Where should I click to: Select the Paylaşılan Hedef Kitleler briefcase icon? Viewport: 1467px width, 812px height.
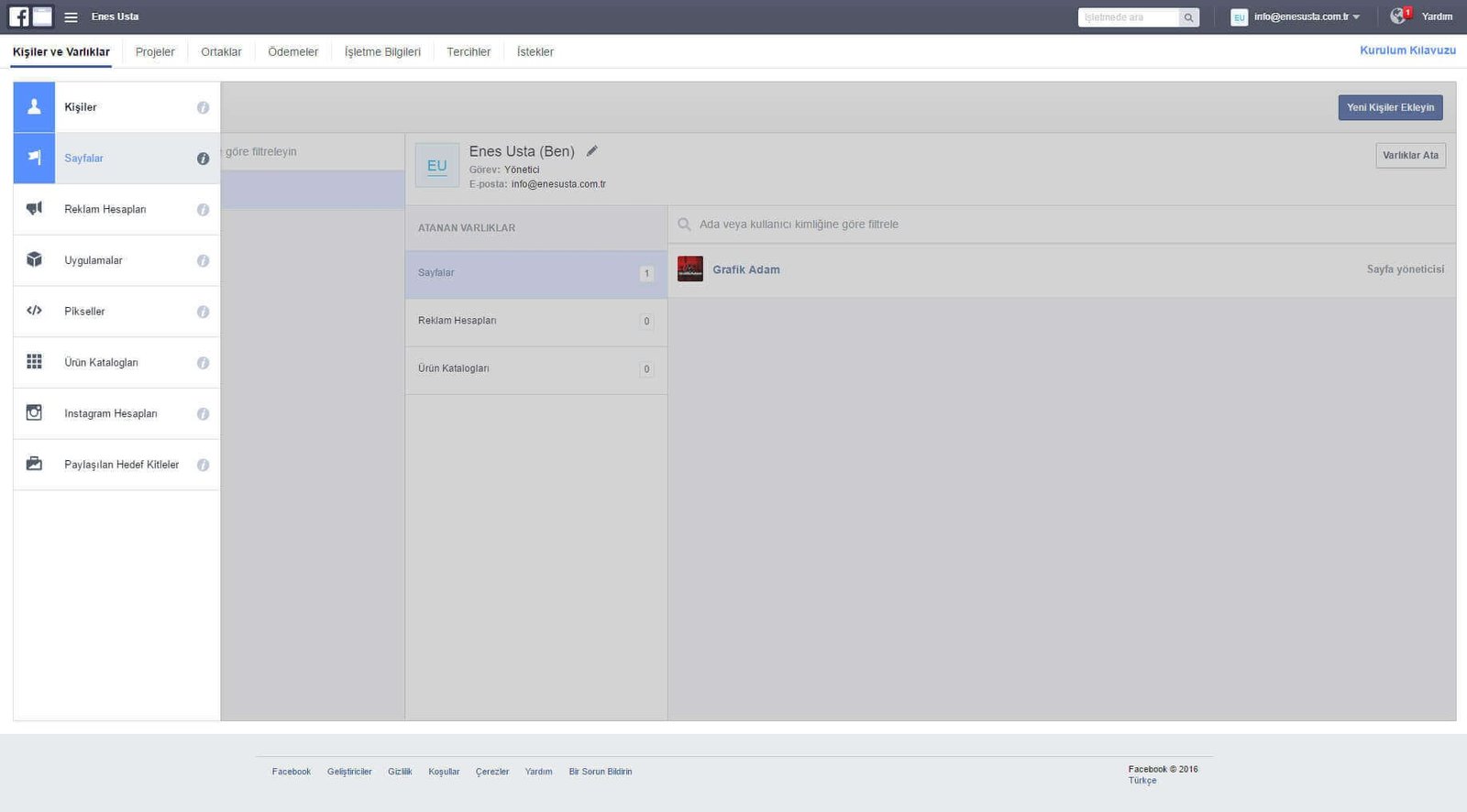click(34, 464)
